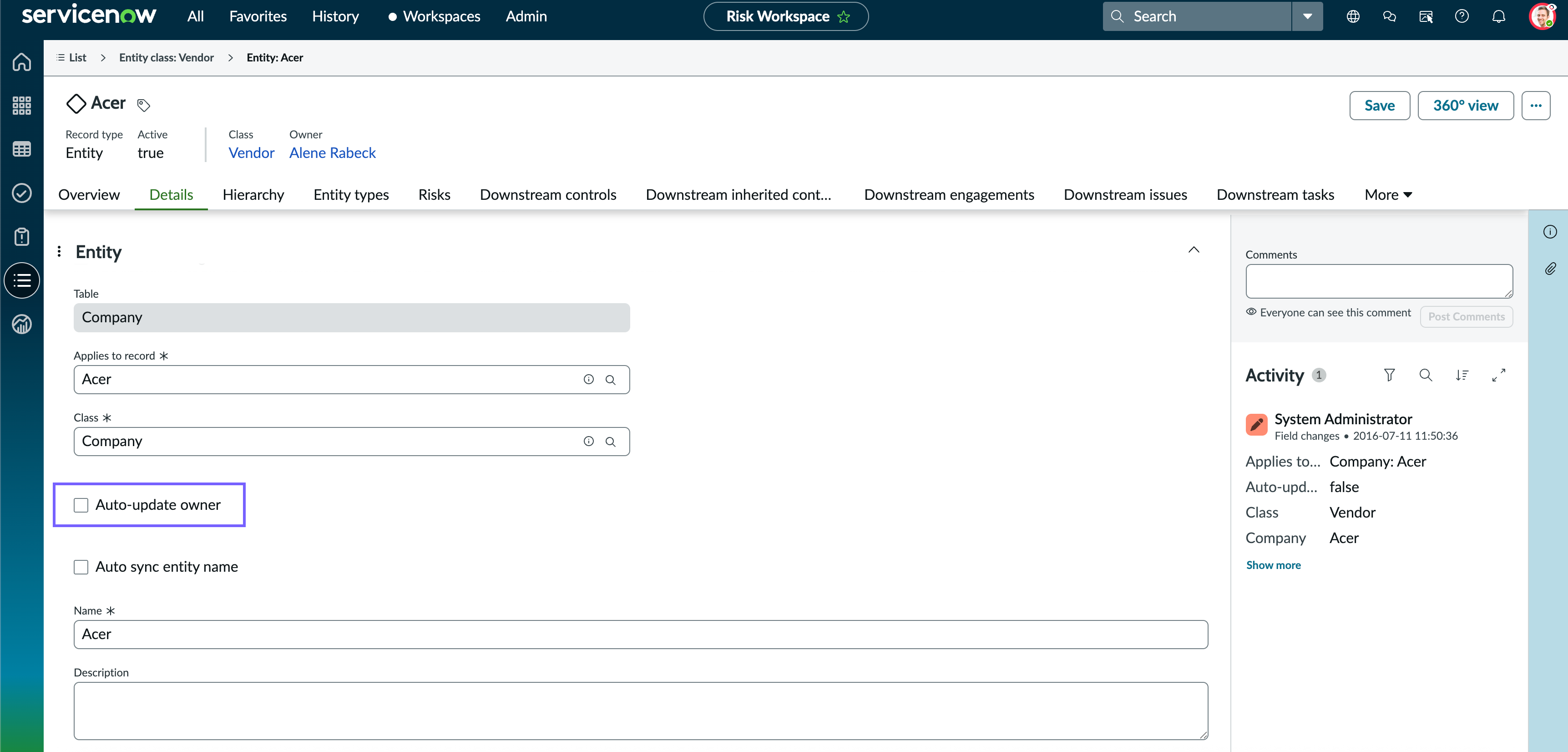
Task: Switch to the Risks tab
Action: click(434, 195)
